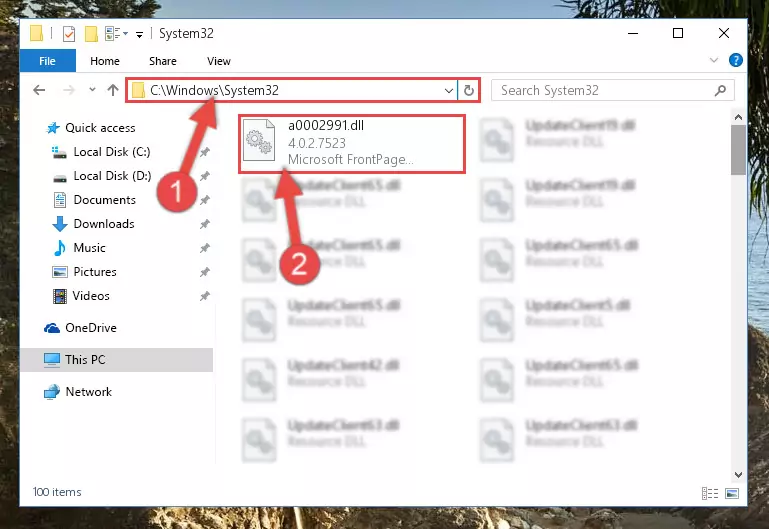The image size is (769, 529).
Task: Select the a0002991.dll file
Action: (352, 144)
